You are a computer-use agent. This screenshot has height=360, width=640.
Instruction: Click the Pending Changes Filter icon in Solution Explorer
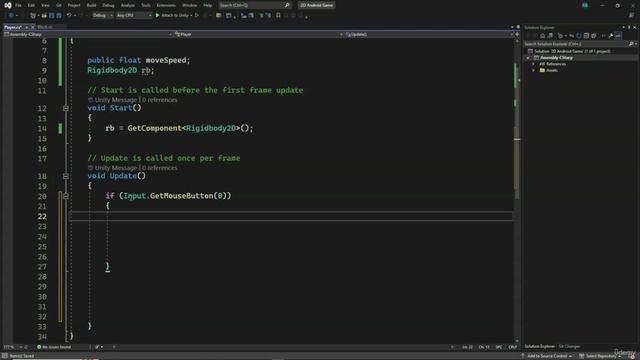[x=560, y=36]
